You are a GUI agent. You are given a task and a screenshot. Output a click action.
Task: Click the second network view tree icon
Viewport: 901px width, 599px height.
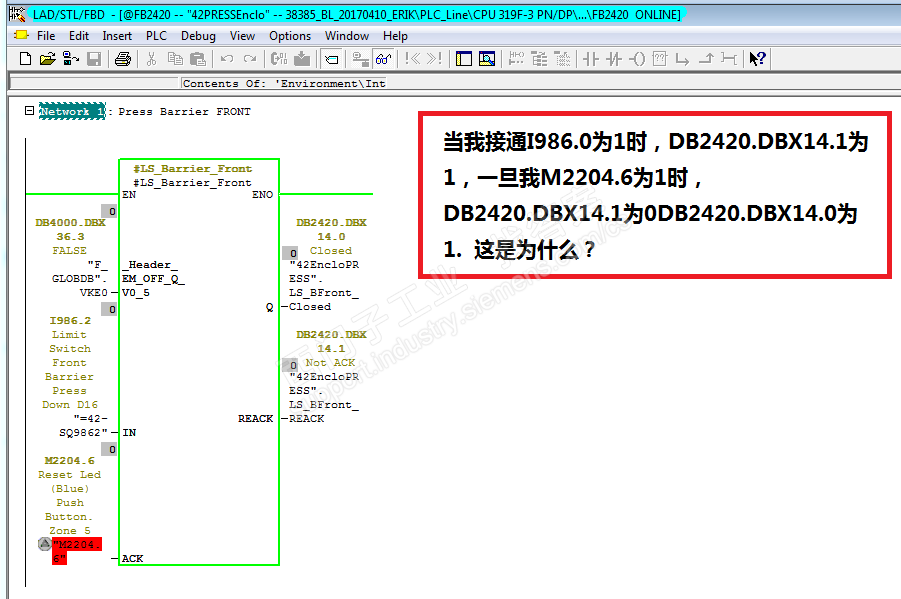(539, 59)
